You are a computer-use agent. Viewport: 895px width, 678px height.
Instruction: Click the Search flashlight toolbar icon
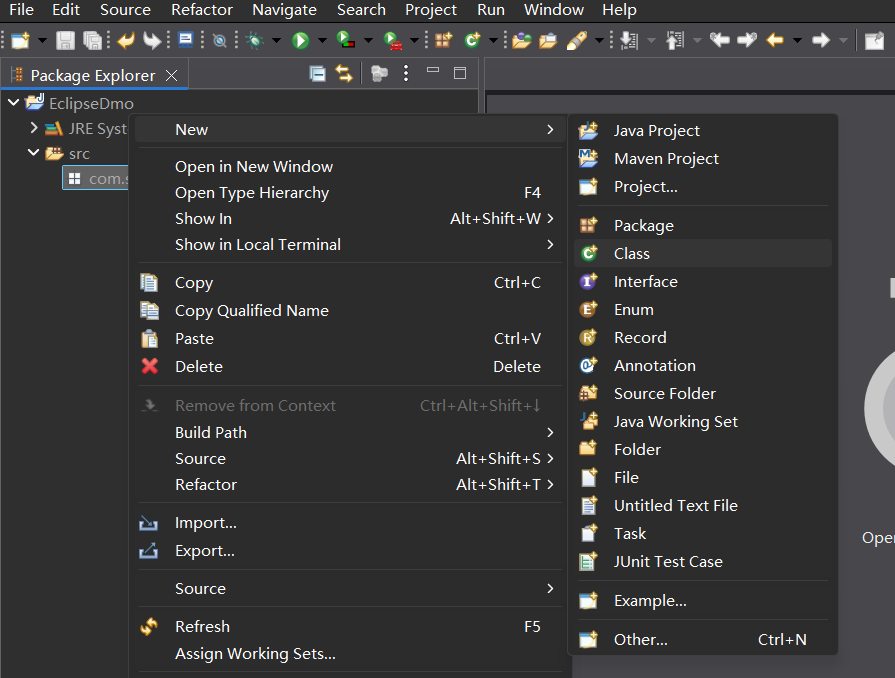[x=576, y=41]
